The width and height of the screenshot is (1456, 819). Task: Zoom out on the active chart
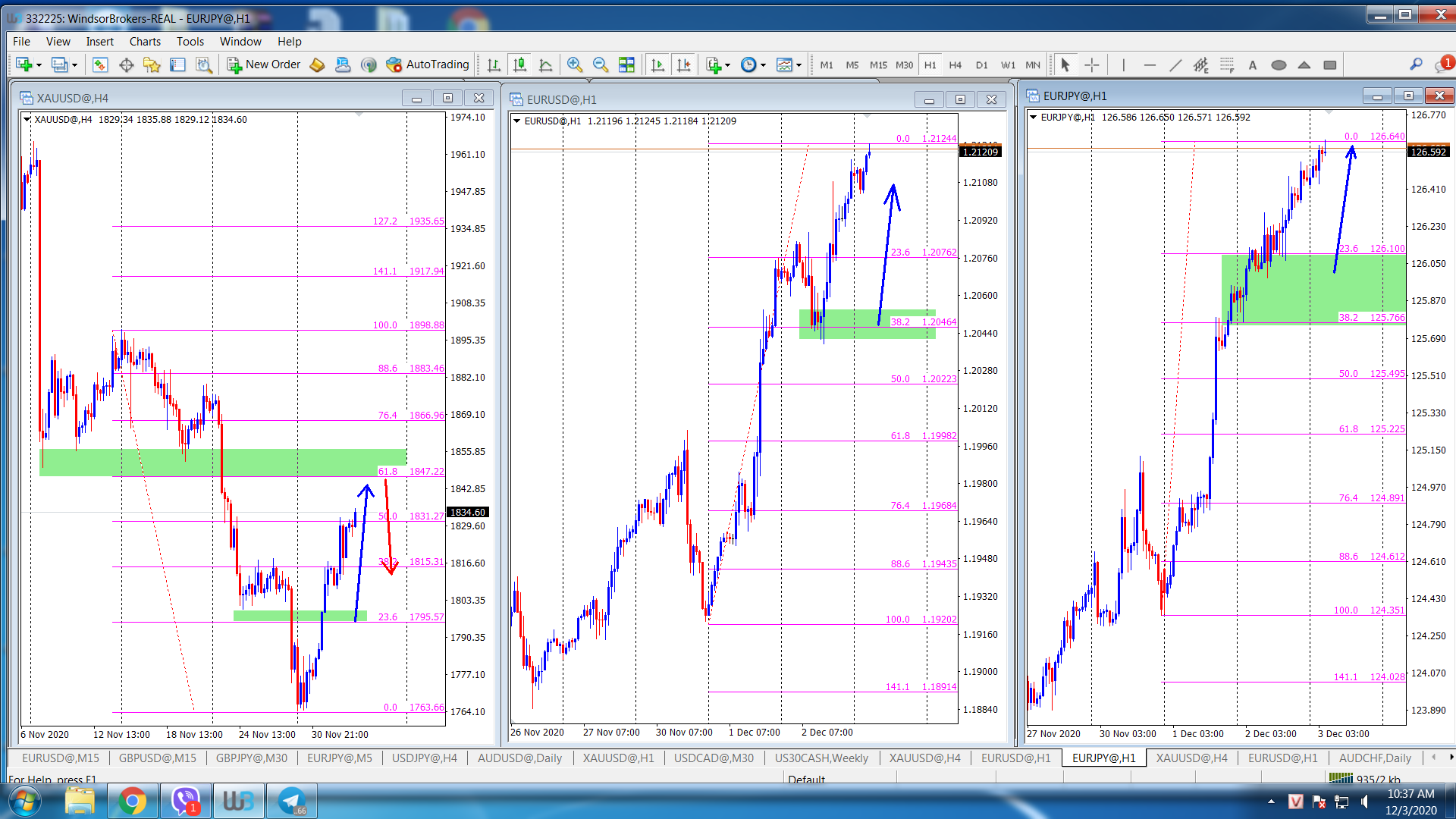pyautogui.click(x=600, y=65)
